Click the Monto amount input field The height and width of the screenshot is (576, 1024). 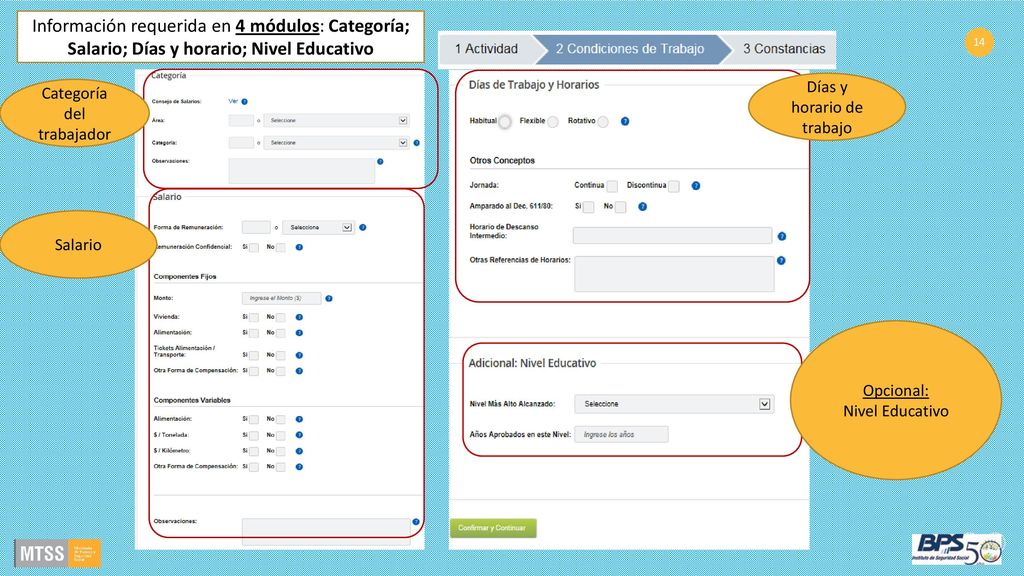tap(281, 298)
